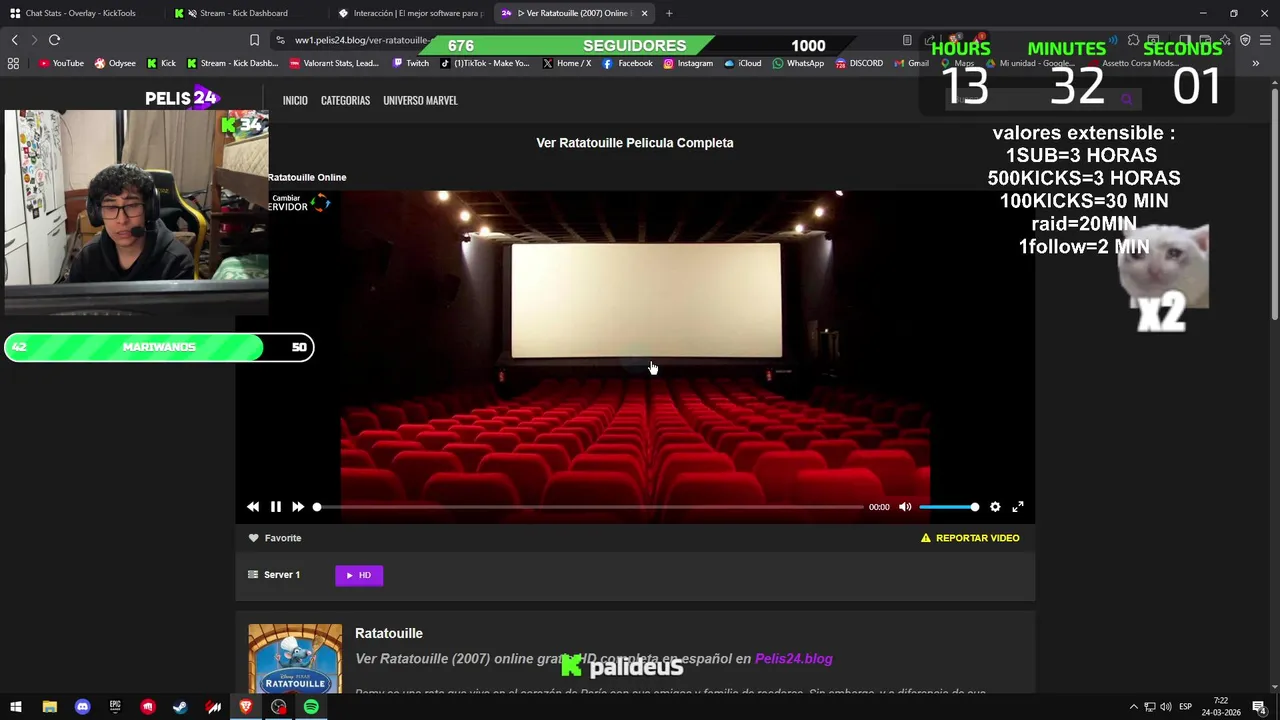Go to INICIO in site navigation
This screenshot has height=720, width=1280.
[x=295, y=100]
